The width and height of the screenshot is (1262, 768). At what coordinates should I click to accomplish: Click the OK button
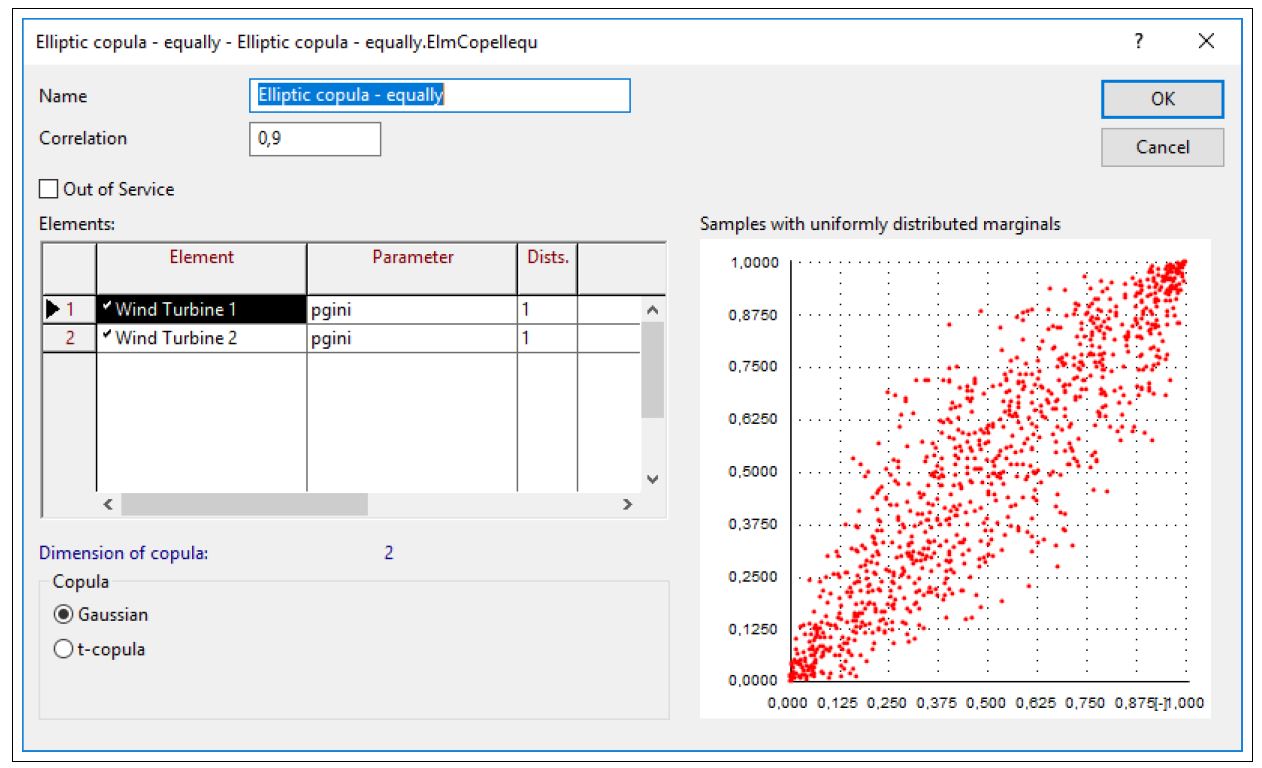click(x=1162, y=99)
